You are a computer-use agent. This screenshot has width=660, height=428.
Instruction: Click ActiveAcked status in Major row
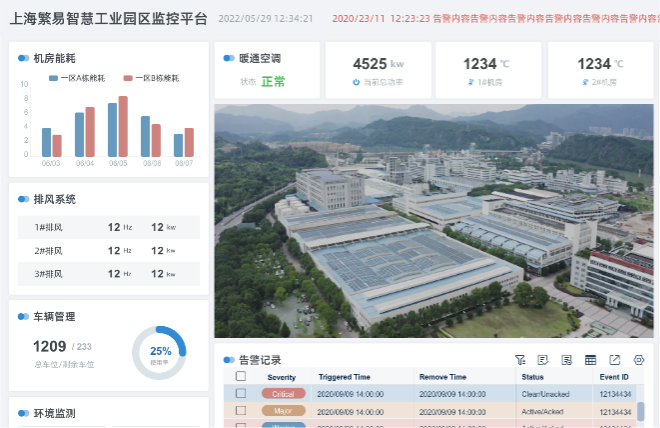[x=542, y=412]
